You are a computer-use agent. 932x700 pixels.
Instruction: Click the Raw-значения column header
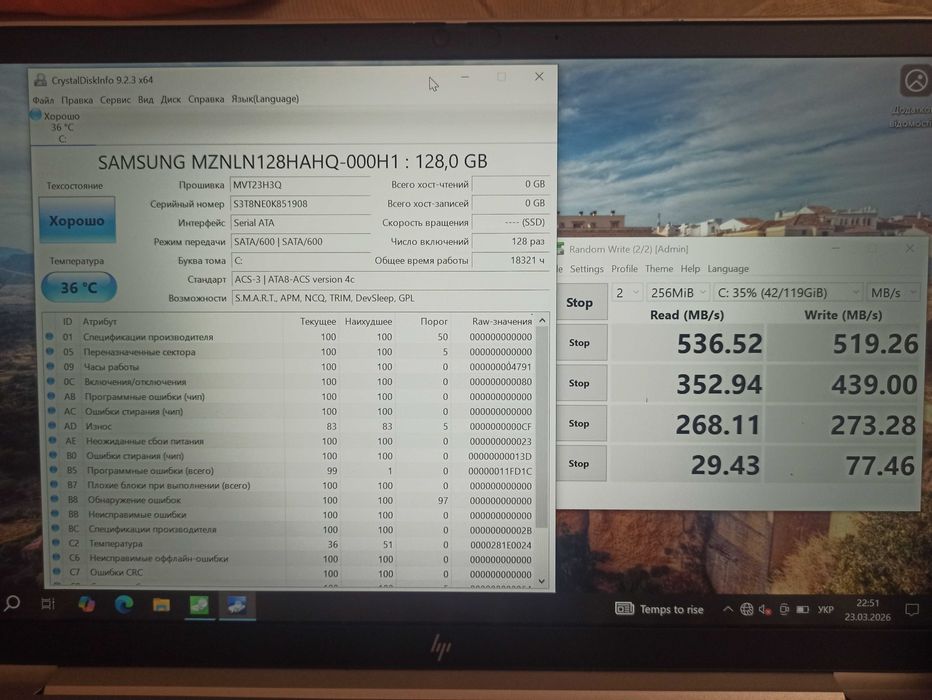coord(502,321)
